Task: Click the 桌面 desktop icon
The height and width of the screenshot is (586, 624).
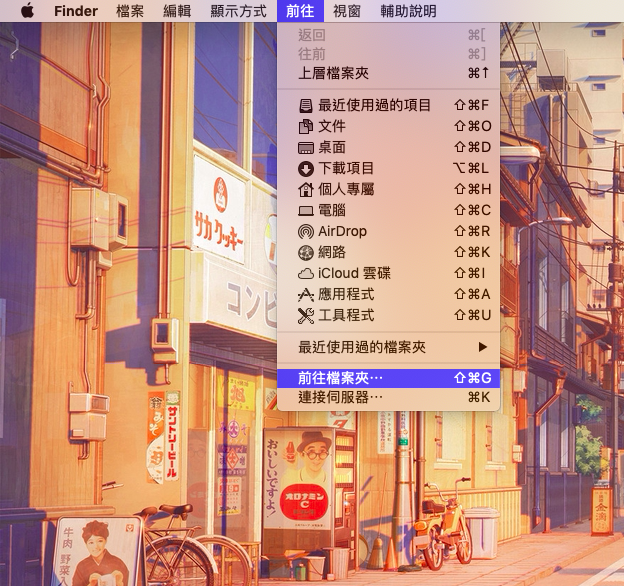Action: [306, 147]
